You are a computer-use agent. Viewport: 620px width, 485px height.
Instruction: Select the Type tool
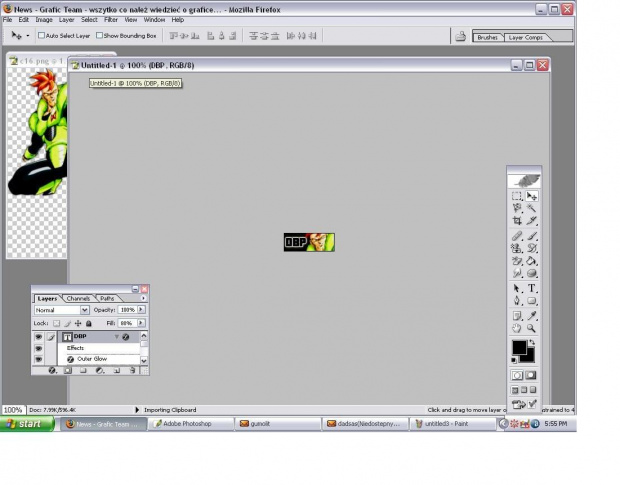coord(532,289)
